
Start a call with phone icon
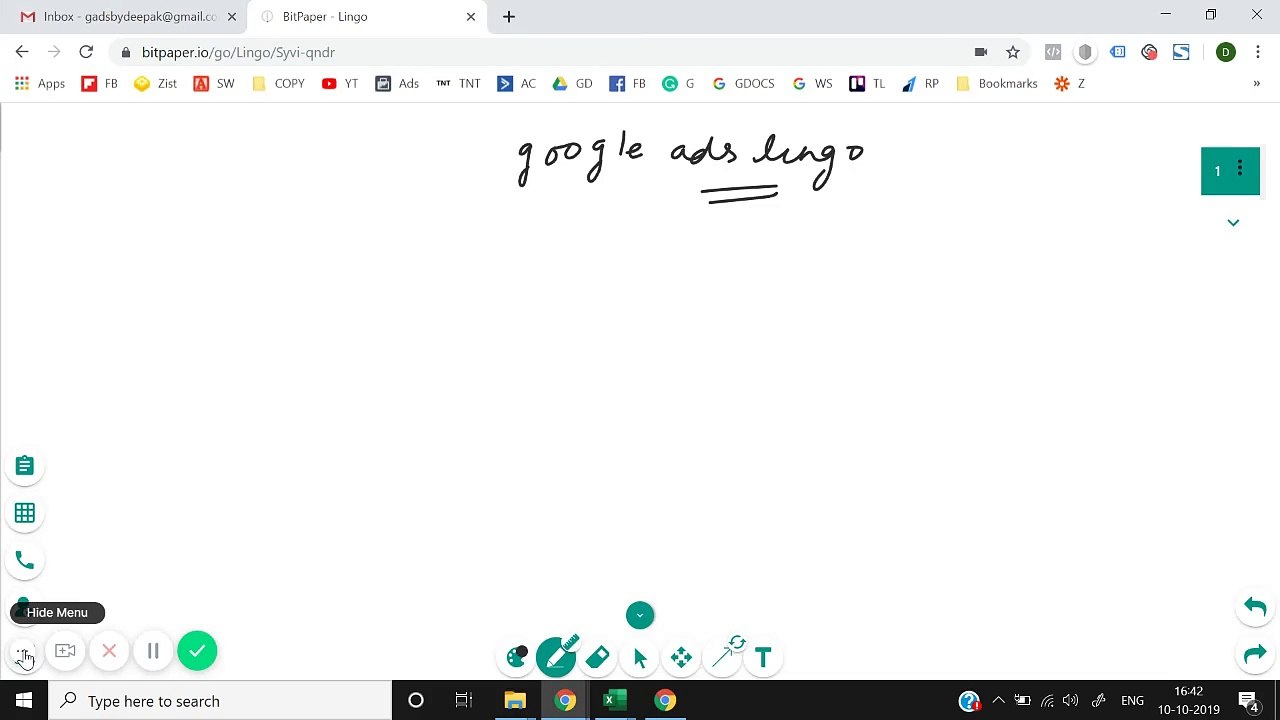coord(25,561)
